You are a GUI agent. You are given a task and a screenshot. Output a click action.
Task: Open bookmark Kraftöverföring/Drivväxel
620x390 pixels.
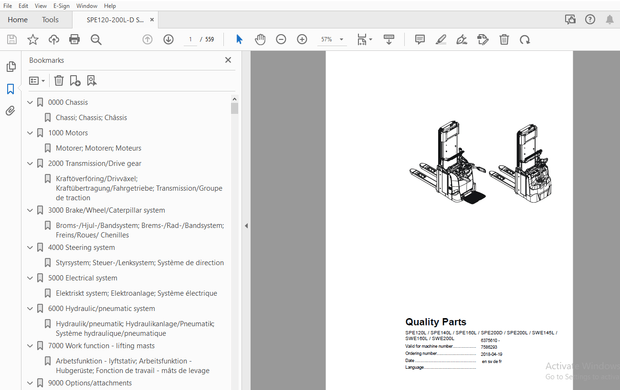[x=139, y=188]
